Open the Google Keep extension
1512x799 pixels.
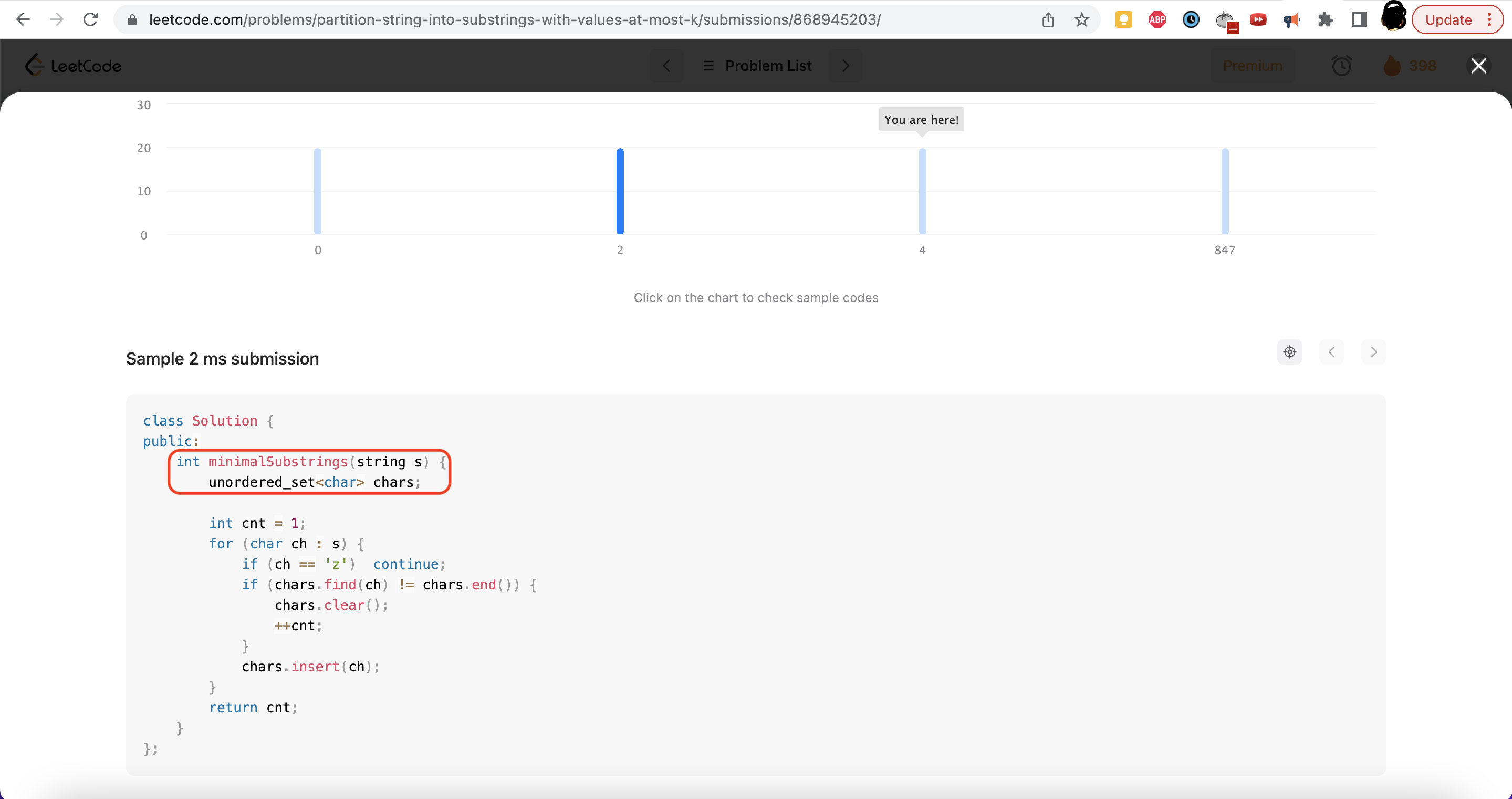1123,19
